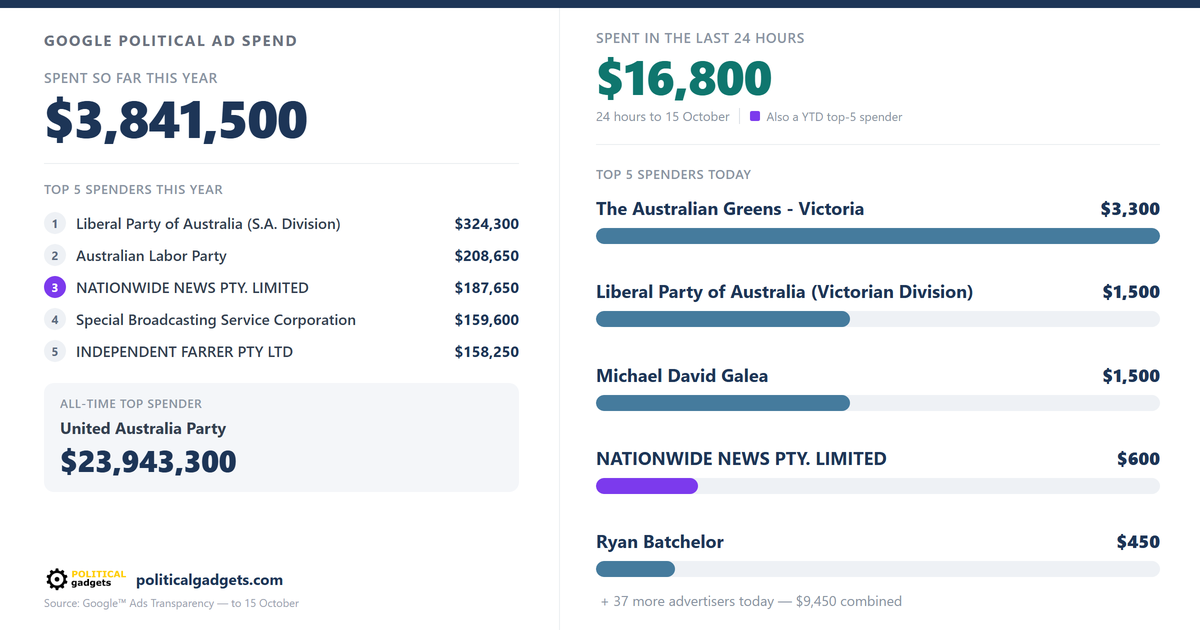This screenshot has width=1200, height=630.
Task: Click SPENT SO FAR THIS YEAR label
Action: [x=130, y=78]
